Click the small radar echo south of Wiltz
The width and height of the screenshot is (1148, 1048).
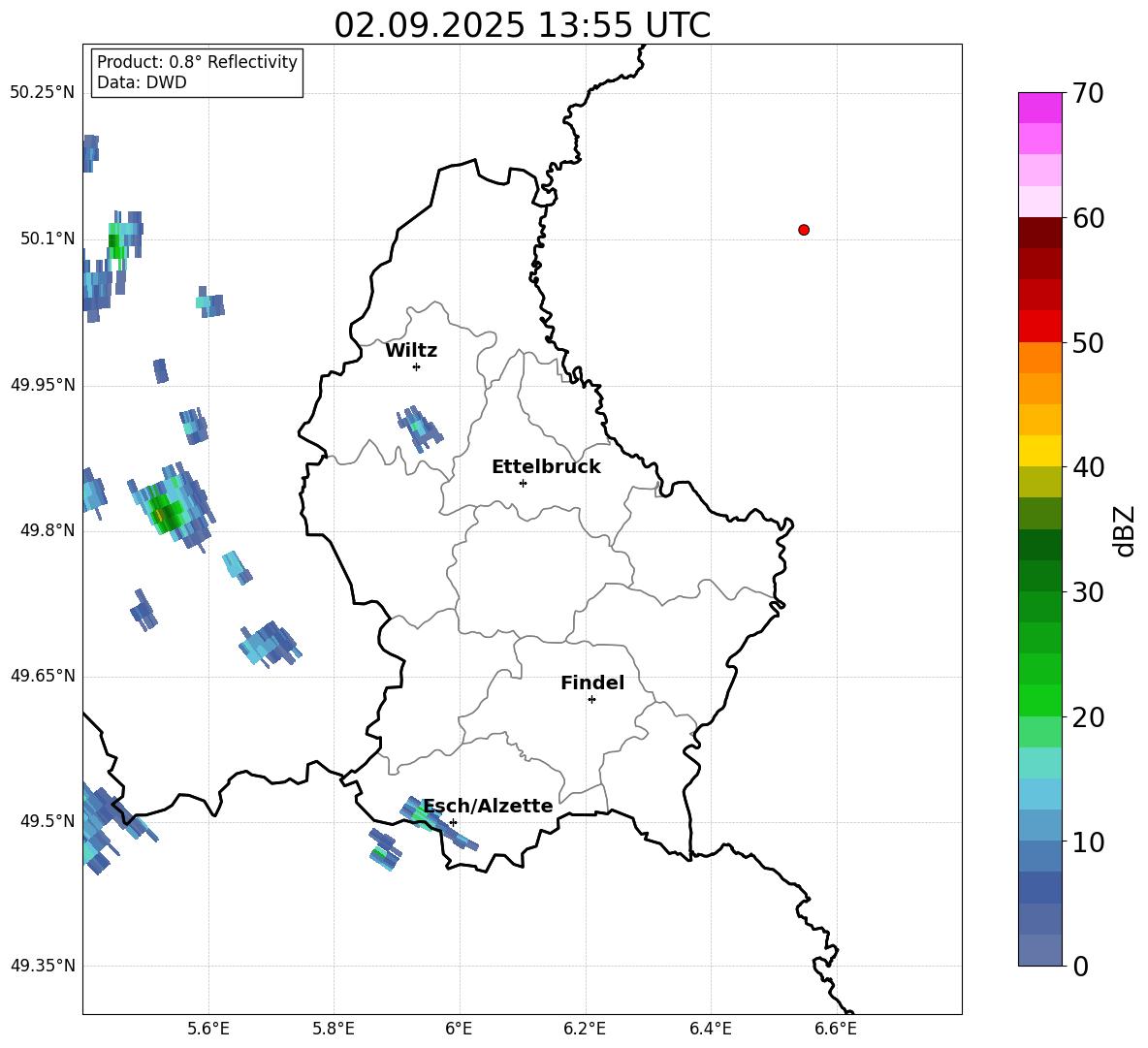click(x=420, y=429)
